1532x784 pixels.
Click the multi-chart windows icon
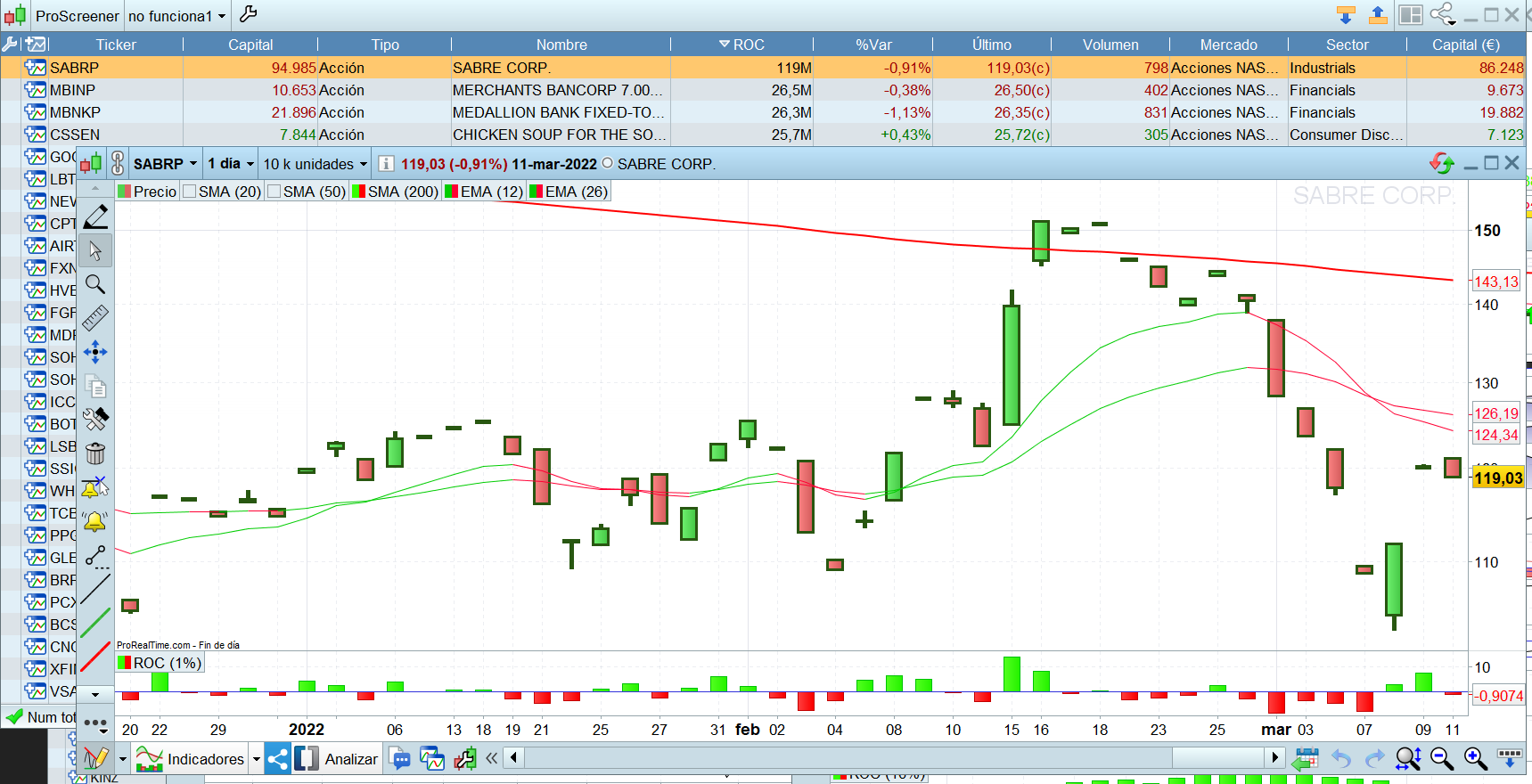tap(432, 759)
